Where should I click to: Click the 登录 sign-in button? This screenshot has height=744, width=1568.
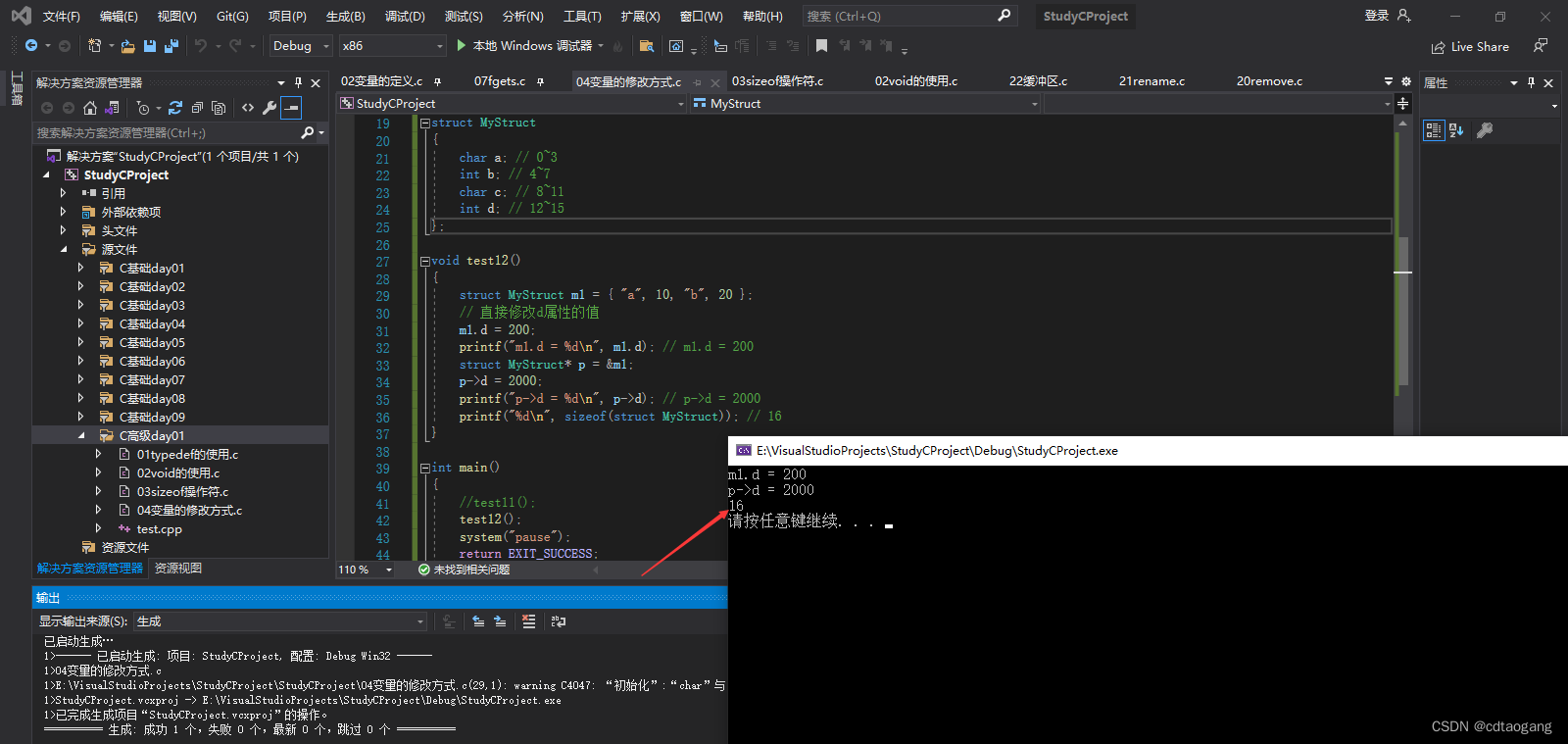tap(1376, 16)
